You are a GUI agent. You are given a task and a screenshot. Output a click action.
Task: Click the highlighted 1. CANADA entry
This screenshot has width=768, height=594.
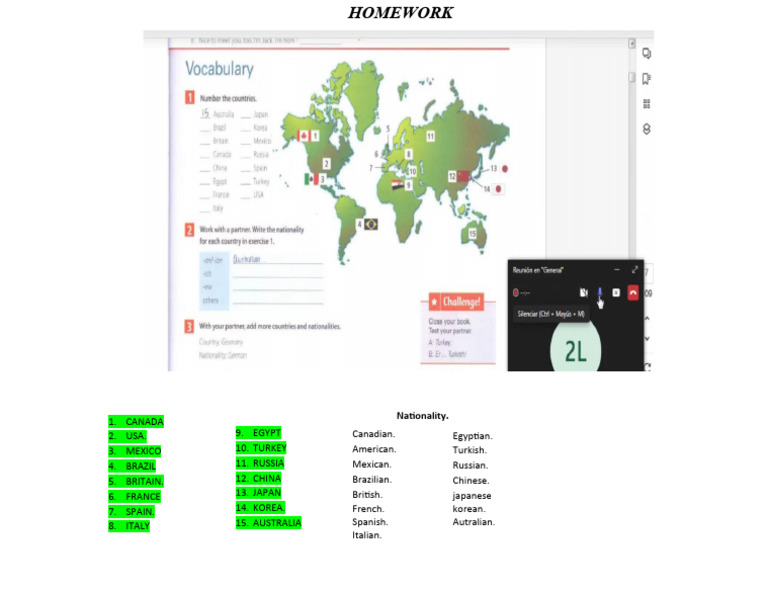(x=136, y=422)
